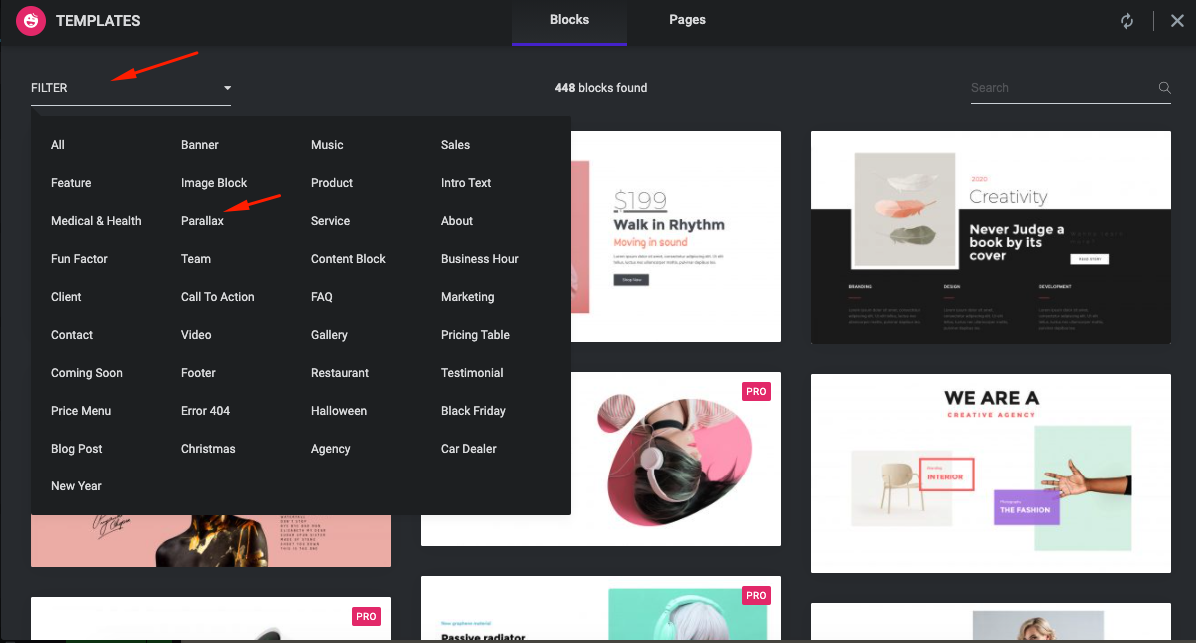Click the sync/refresh templates icon

point(1127,21)
